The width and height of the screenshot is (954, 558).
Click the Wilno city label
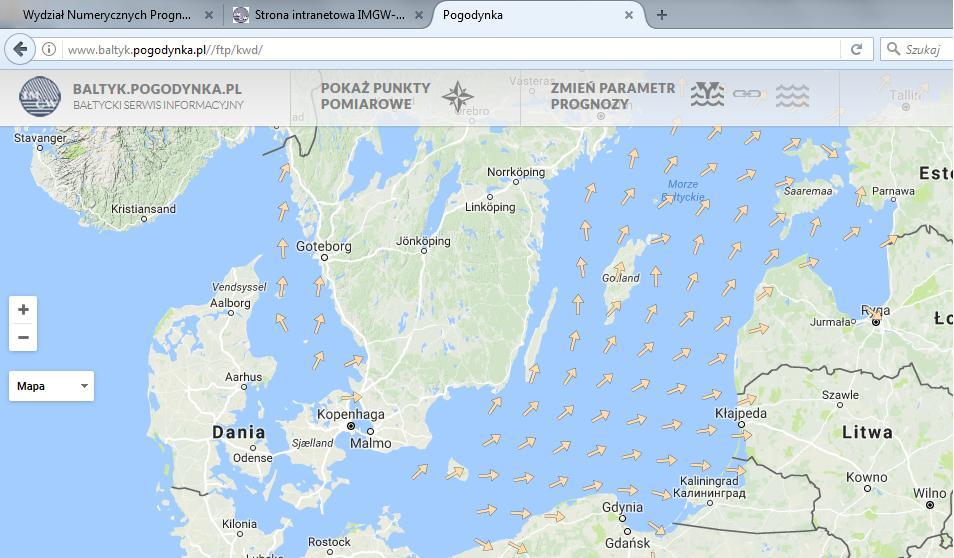(x=929, y=493)
